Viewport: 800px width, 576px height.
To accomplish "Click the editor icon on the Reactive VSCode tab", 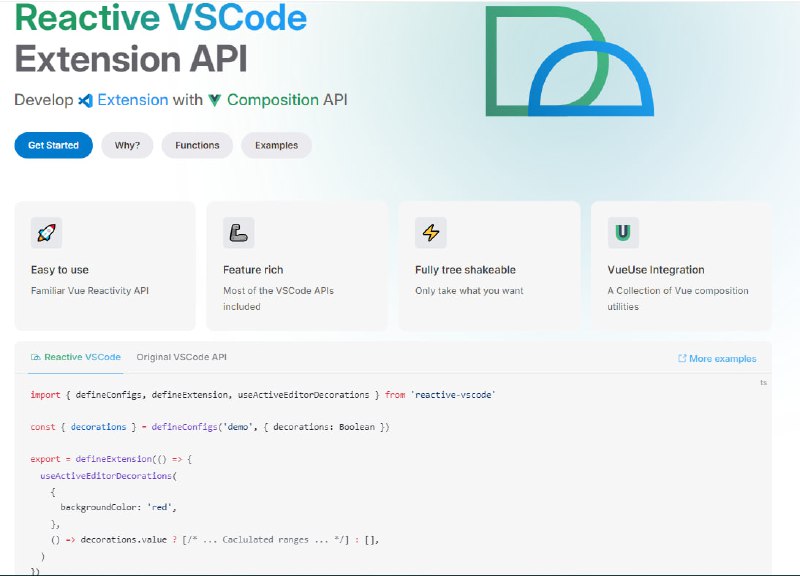I will [x=35, y=357].
